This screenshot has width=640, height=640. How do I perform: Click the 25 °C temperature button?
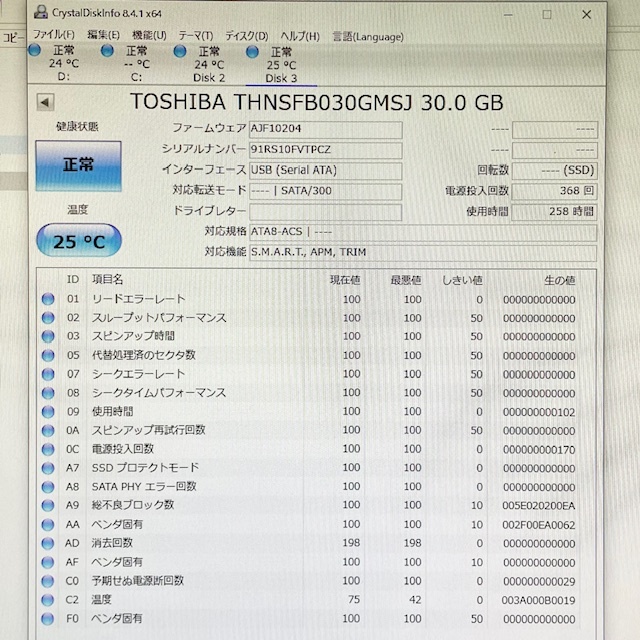79,240
